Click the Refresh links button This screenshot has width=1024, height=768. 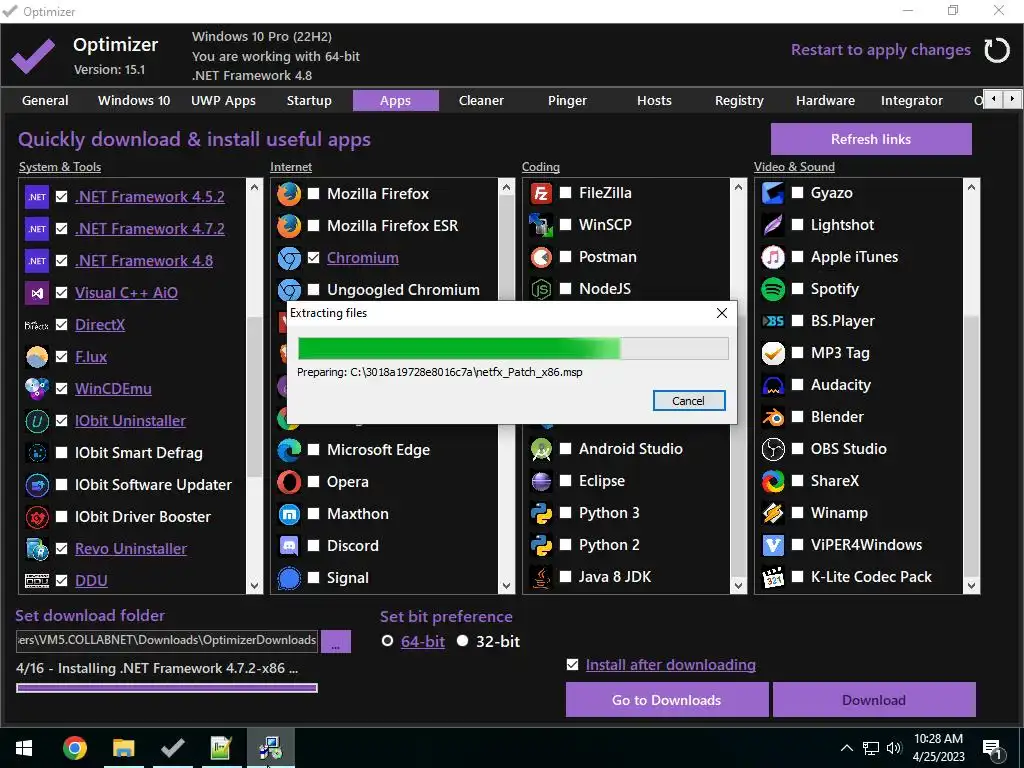coord(871,139)
